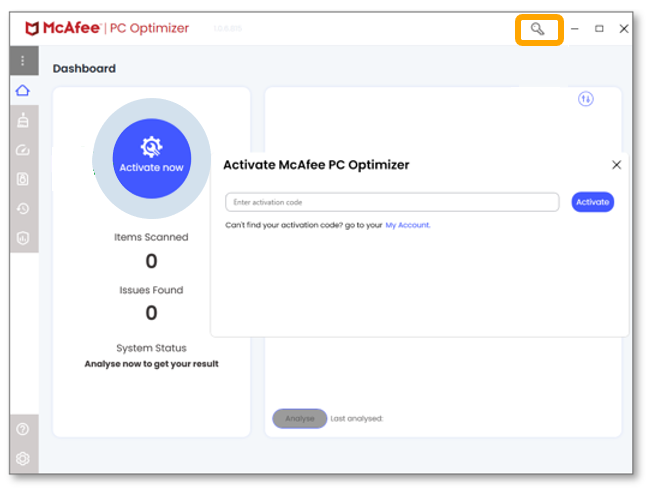Close the Activate McAfee PC Optimizer dialog
Screen dimensions: 646x490
[616, 165]
